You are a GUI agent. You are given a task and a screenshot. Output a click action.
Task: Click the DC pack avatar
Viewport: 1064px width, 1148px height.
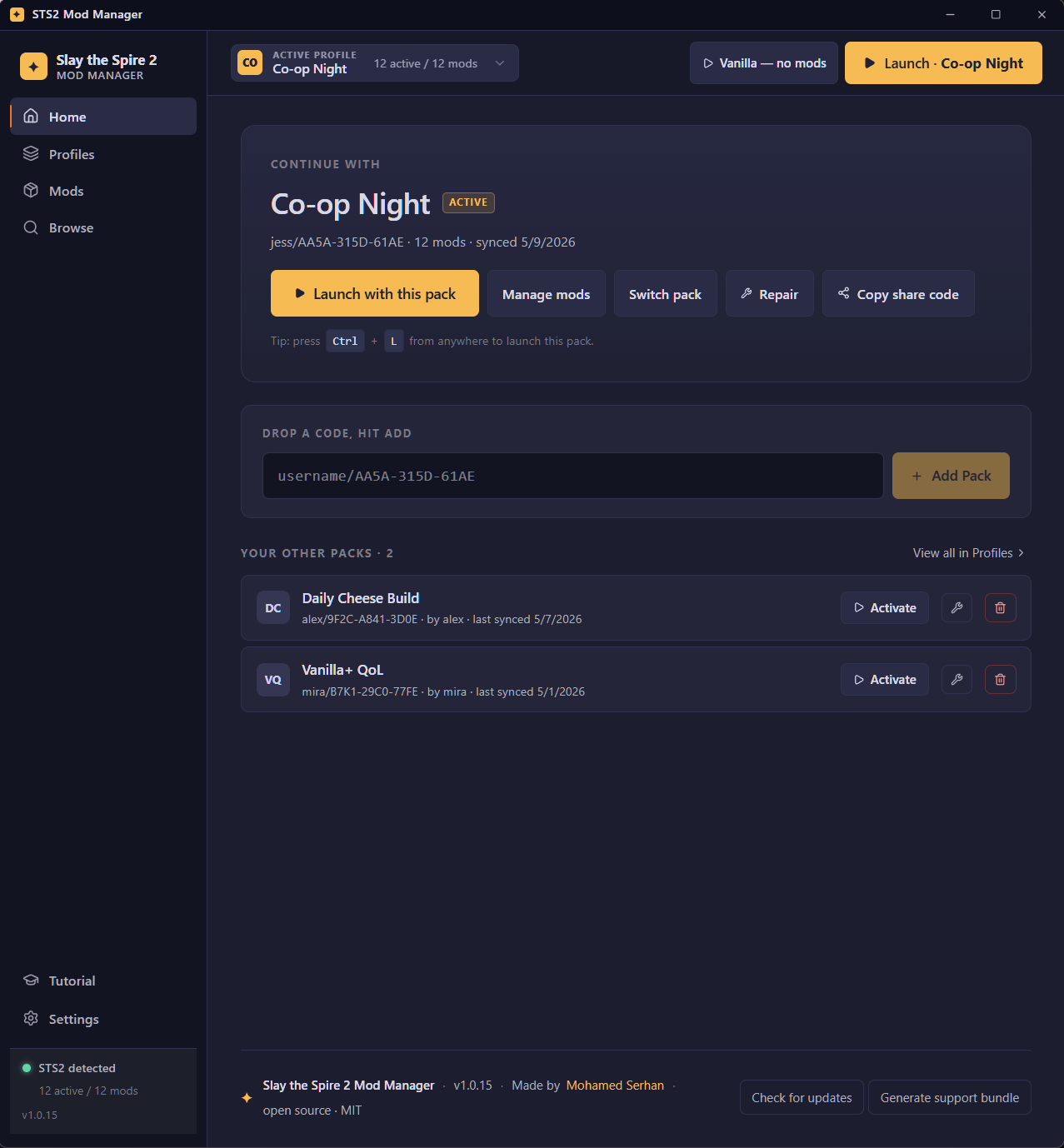(273, 608)
